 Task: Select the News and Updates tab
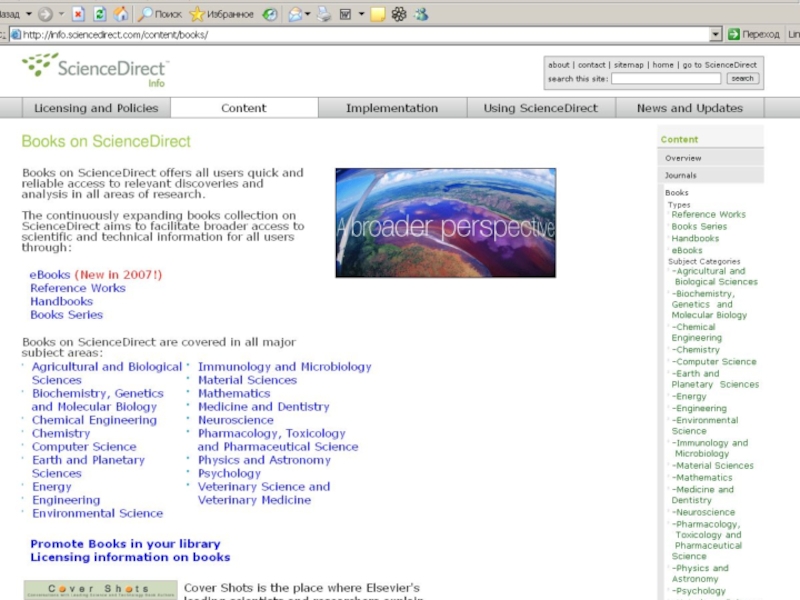[x=689, y=108]
